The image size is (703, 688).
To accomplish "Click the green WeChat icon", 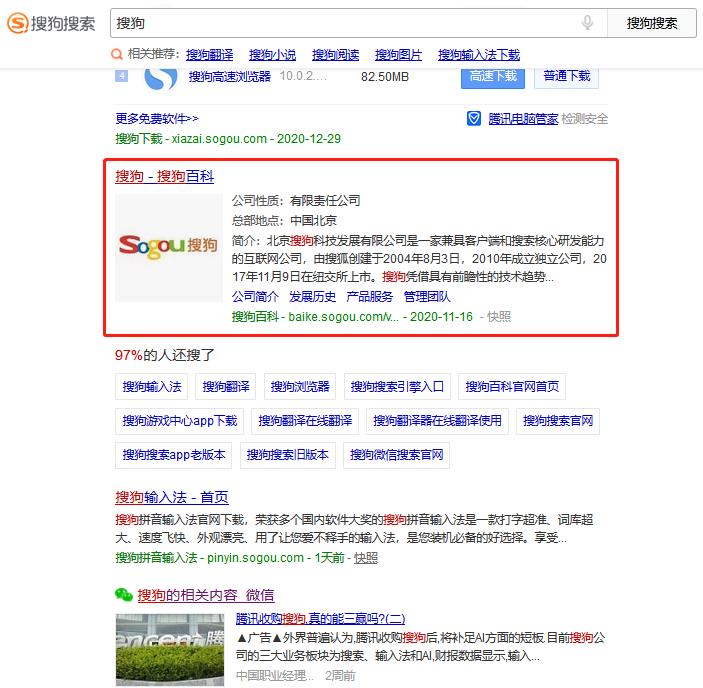I will click(124, 595).
